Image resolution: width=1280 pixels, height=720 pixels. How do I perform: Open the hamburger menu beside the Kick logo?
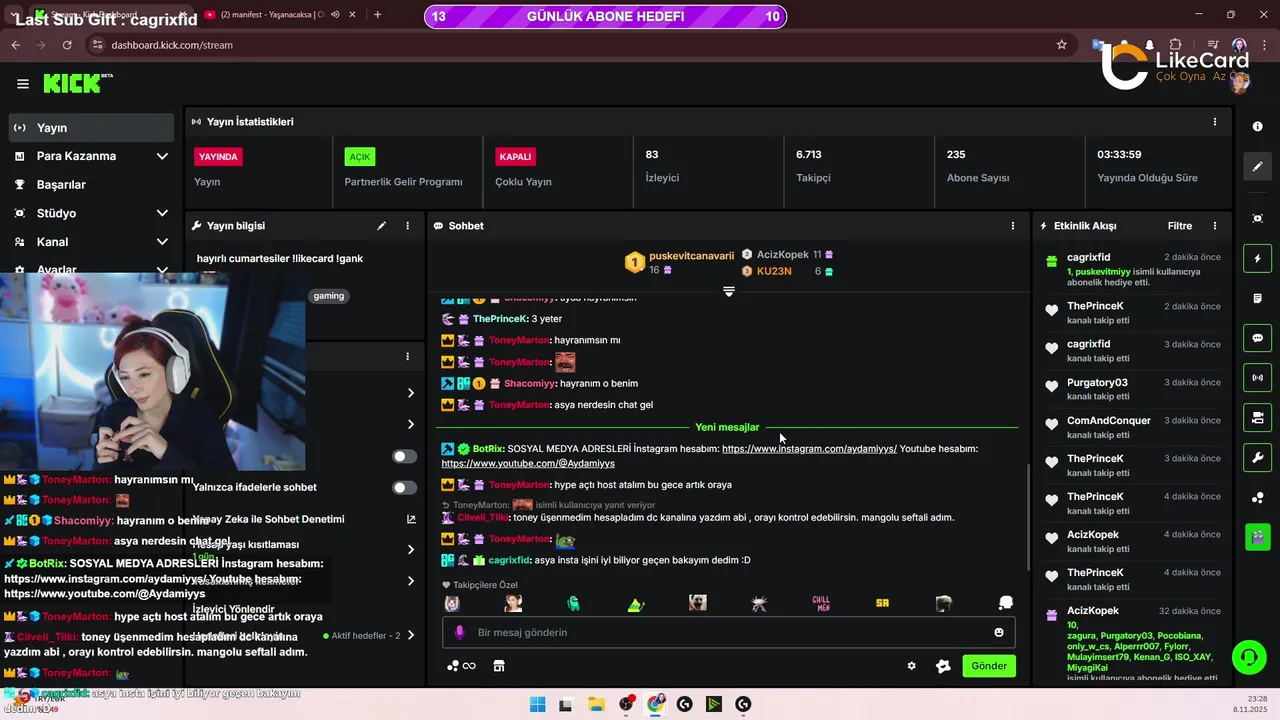tap(23, 84)
